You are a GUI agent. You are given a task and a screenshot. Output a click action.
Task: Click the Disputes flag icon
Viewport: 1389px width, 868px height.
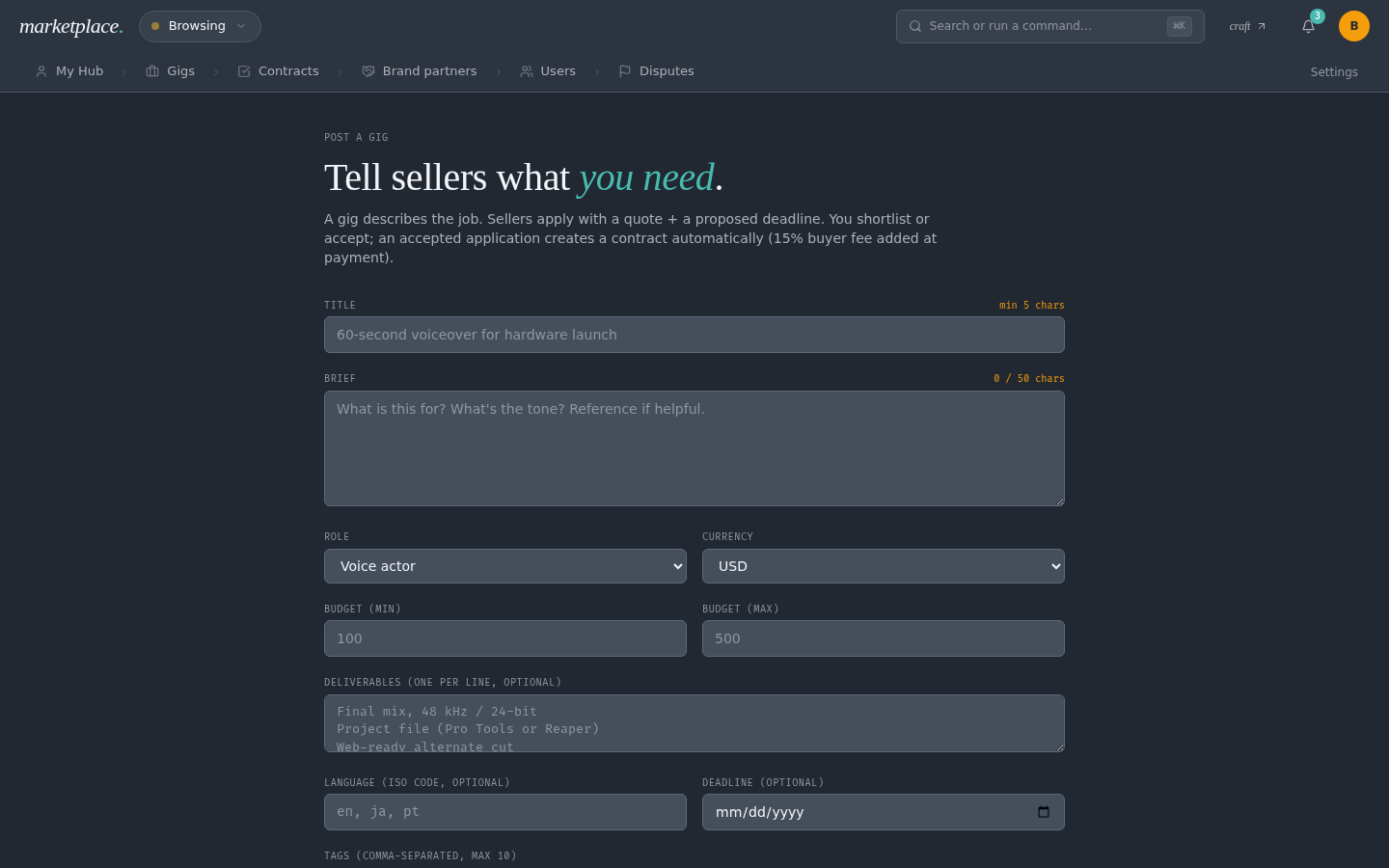pyautogui.click(x=625, y=71)
